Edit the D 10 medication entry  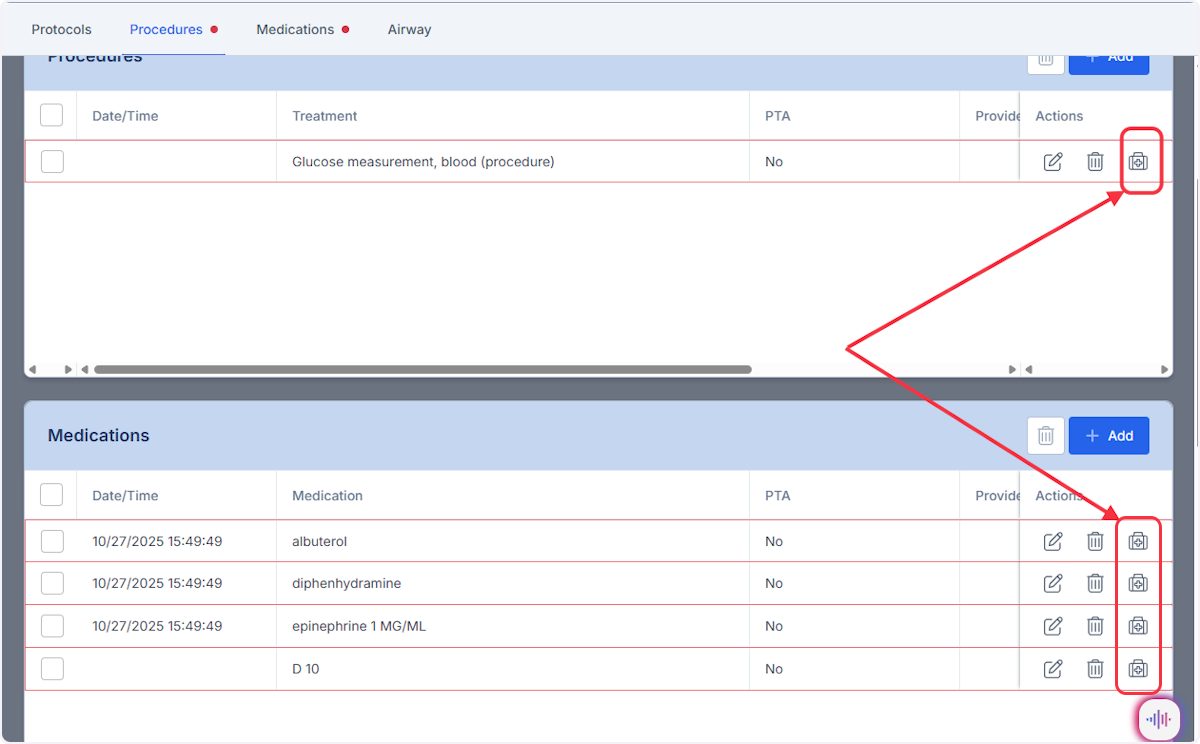coord(1053,669)
